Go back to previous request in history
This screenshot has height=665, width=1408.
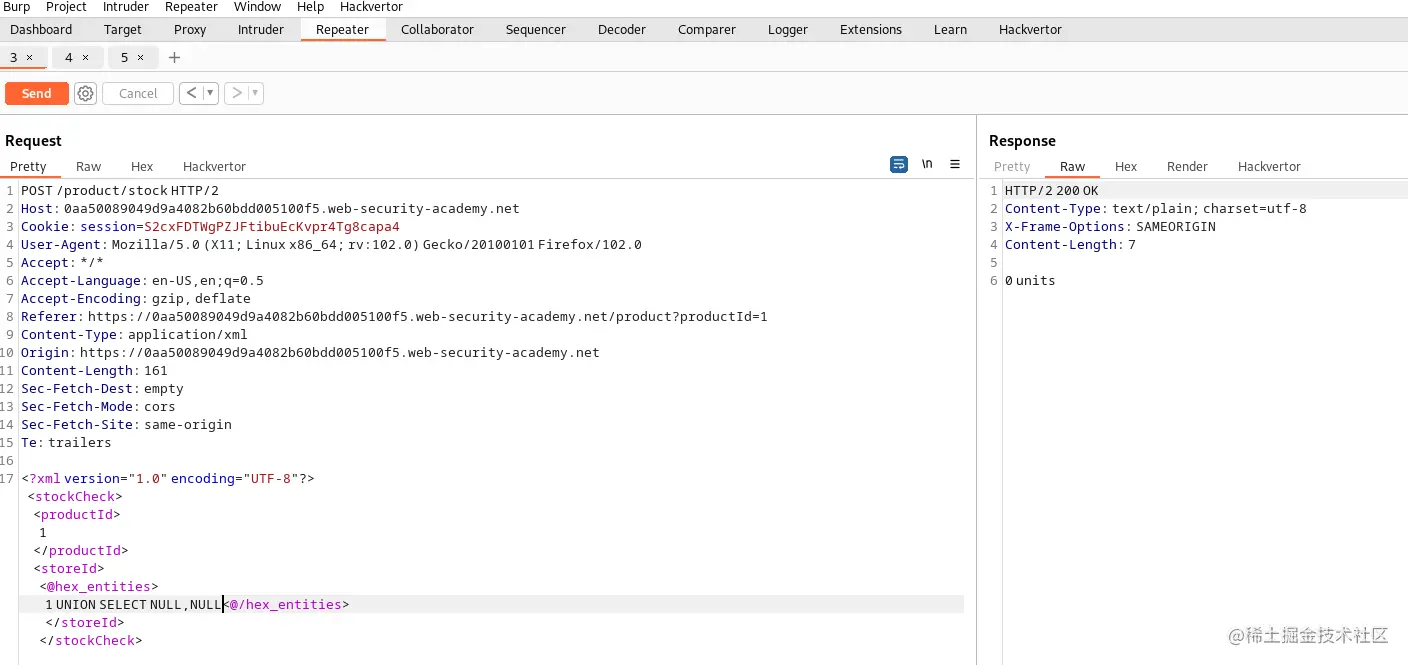[x=191, y=93]
